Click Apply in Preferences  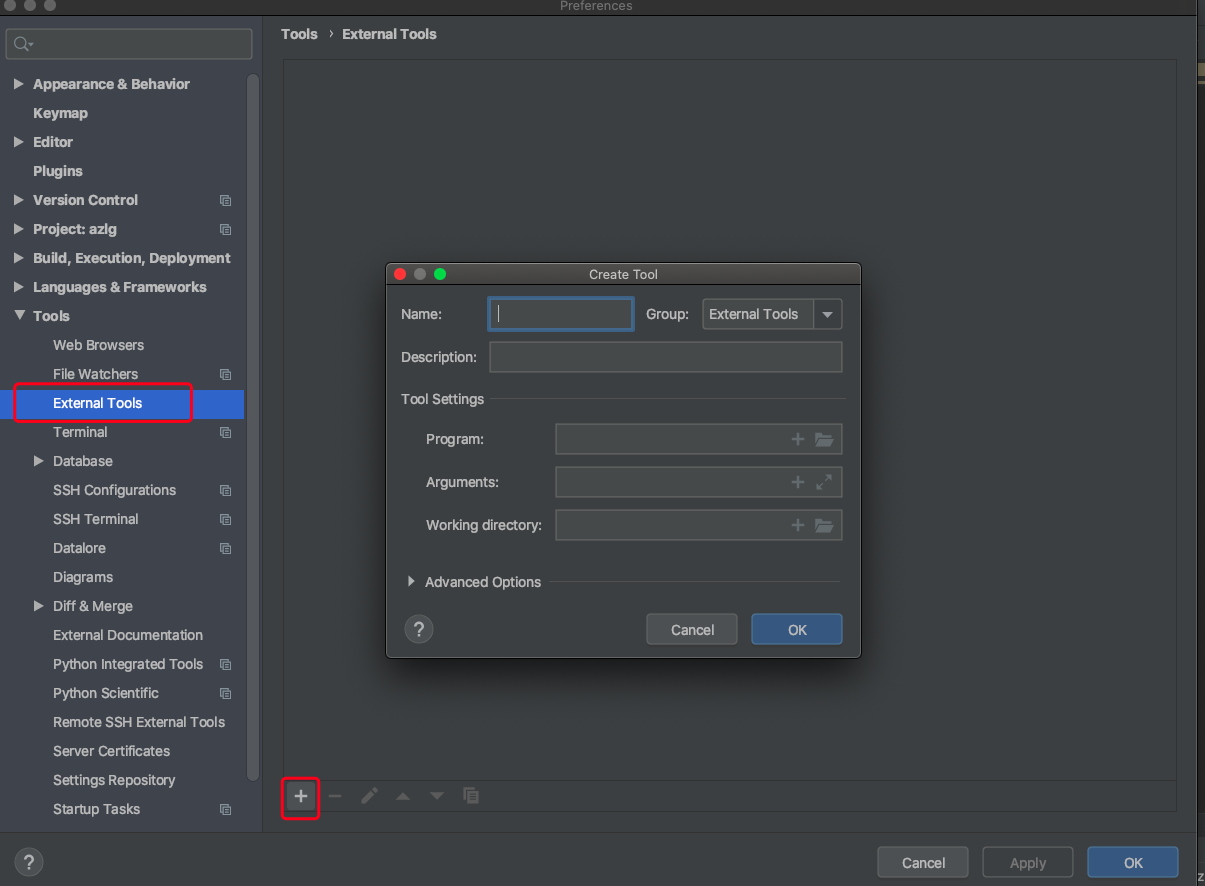click(1028, 862)
